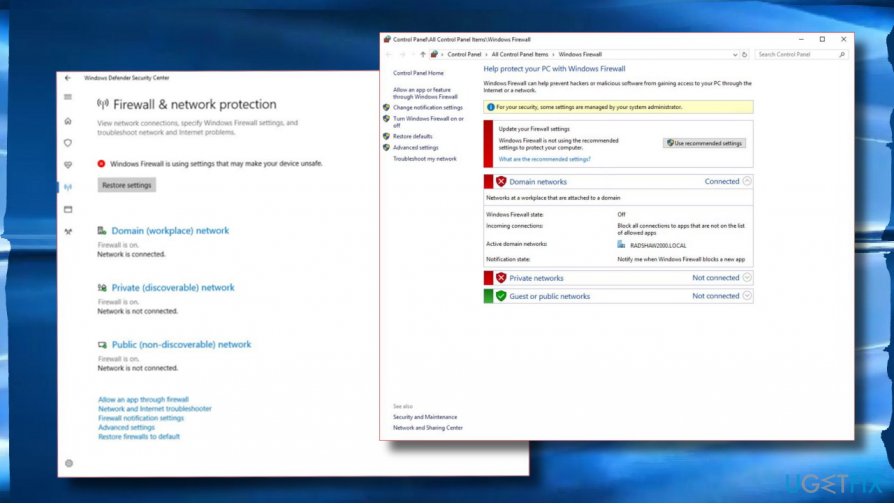Collapse the Domain networks section chevron
Viewport: 894px width, 504px height.
(x=747, y=181)
